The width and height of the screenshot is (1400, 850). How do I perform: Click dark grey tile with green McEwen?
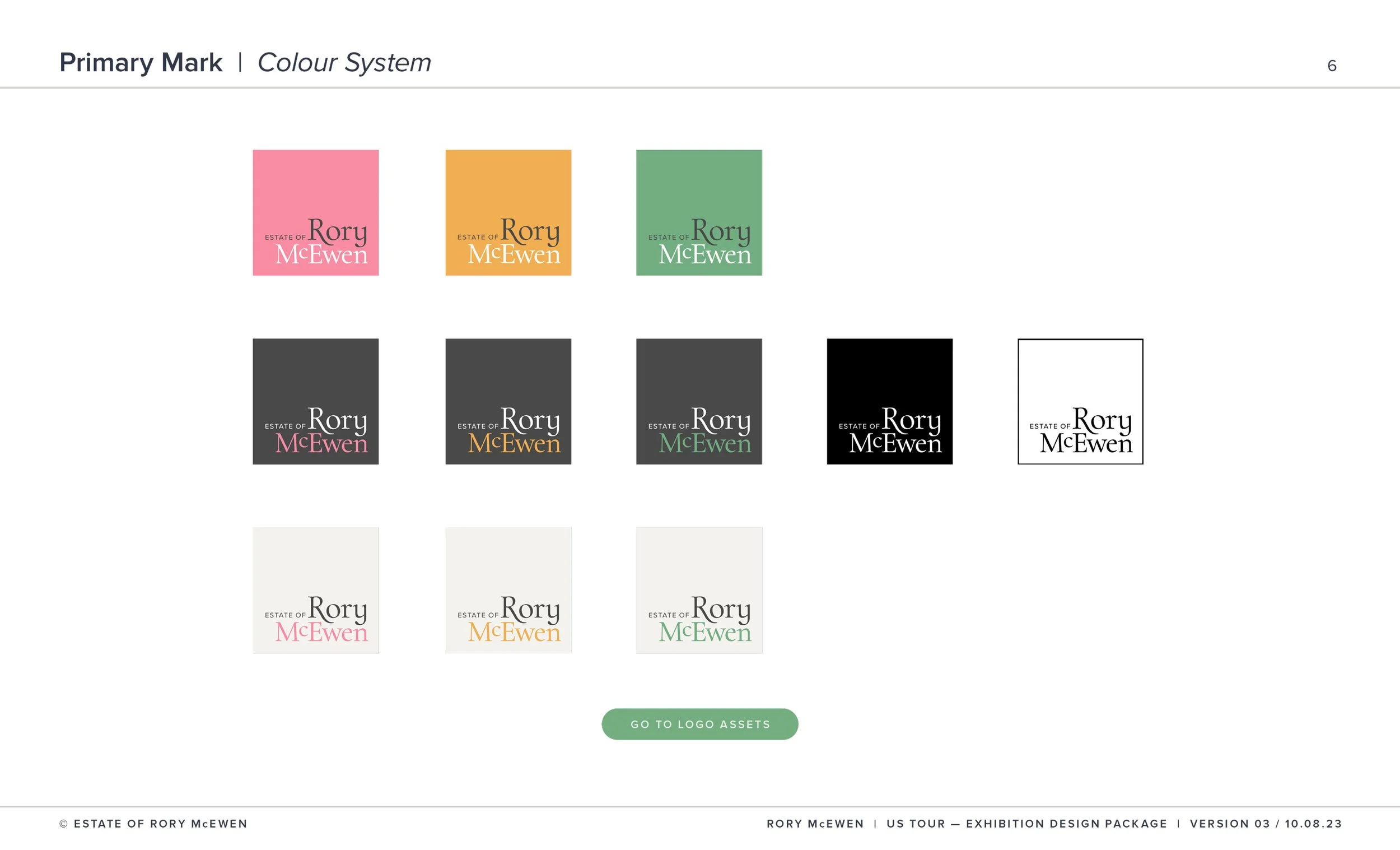(699, 401)
